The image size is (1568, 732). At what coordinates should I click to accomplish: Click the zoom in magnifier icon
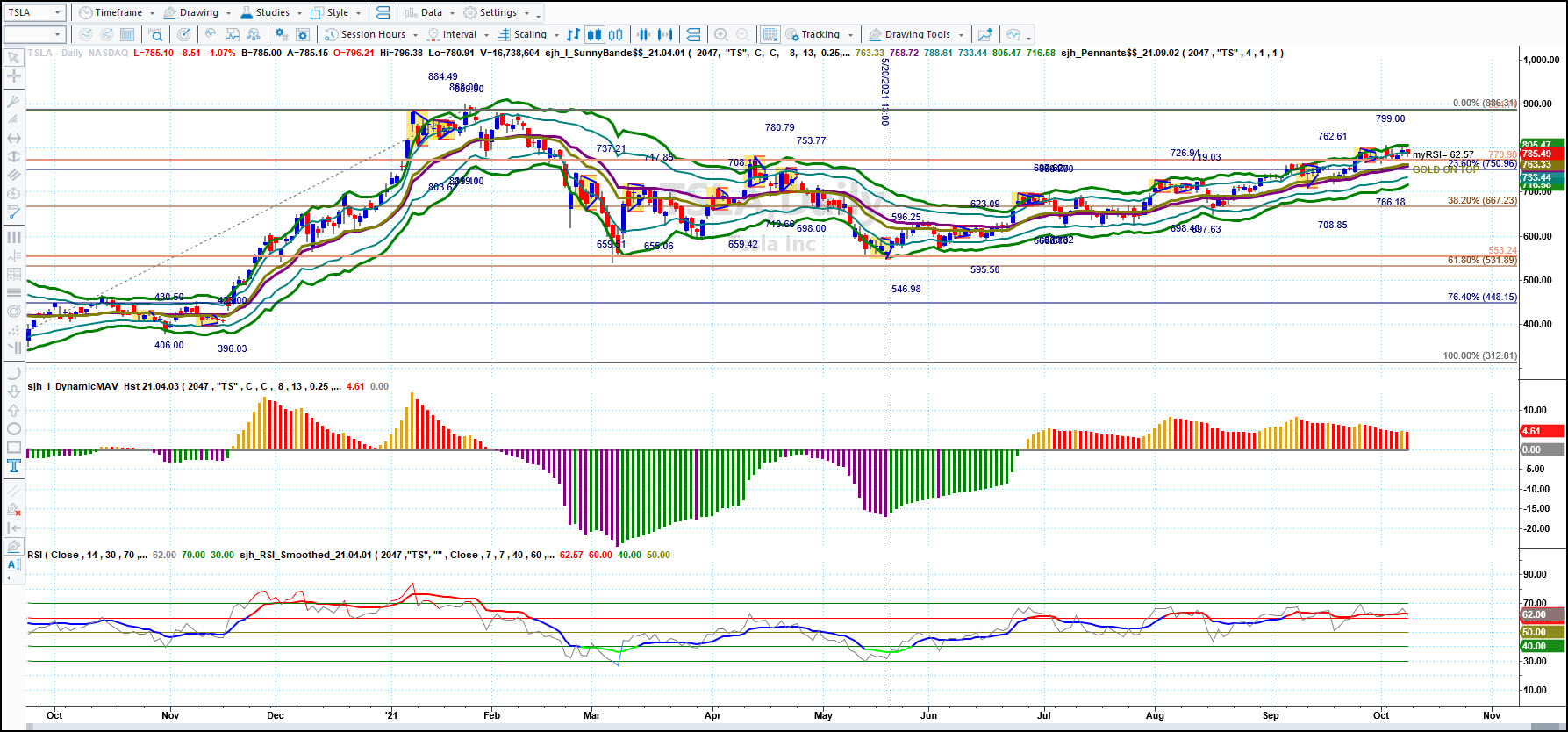[720, 34]
